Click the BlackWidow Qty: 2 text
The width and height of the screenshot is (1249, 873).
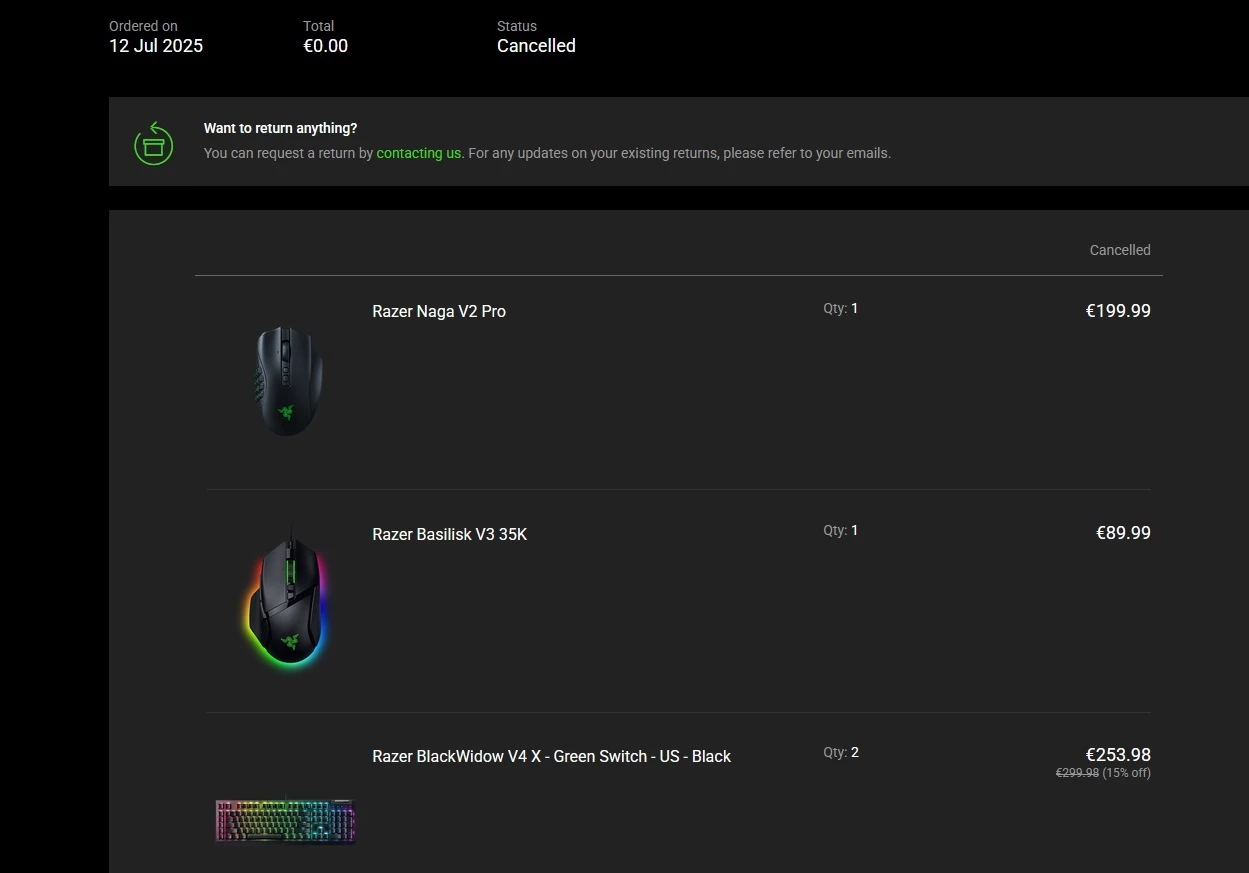pos(841,752)
